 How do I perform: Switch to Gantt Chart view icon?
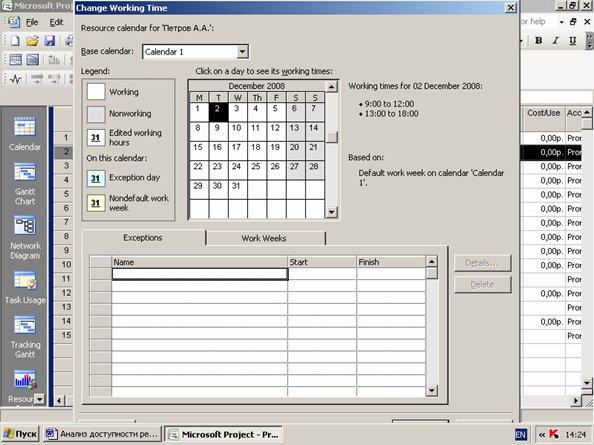click(x=25, y=172)
